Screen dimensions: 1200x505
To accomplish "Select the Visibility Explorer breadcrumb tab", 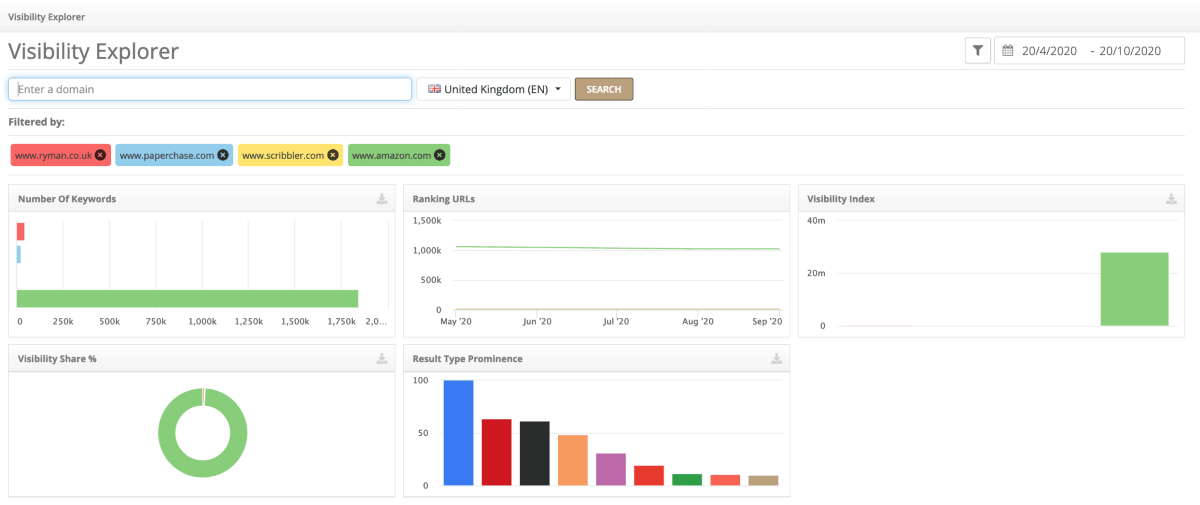I will 46,17.
